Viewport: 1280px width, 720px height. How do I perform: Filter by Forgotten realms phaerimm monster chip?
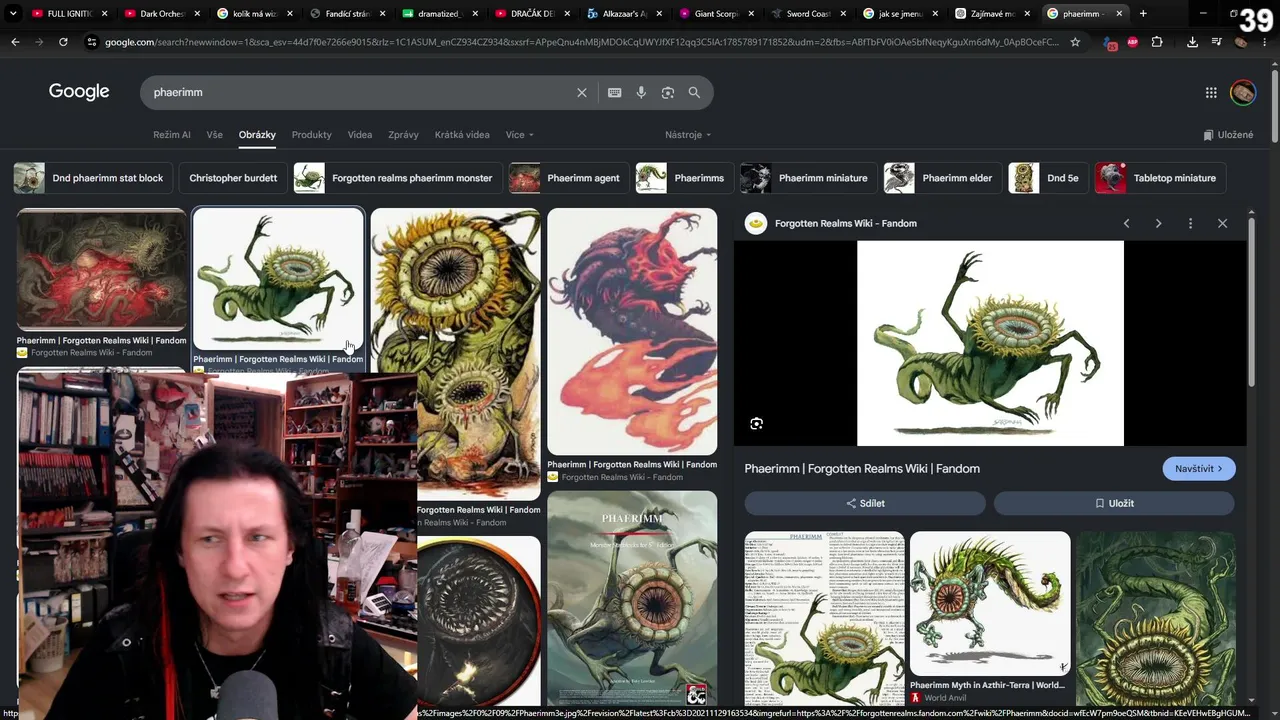tap(398, 178)
